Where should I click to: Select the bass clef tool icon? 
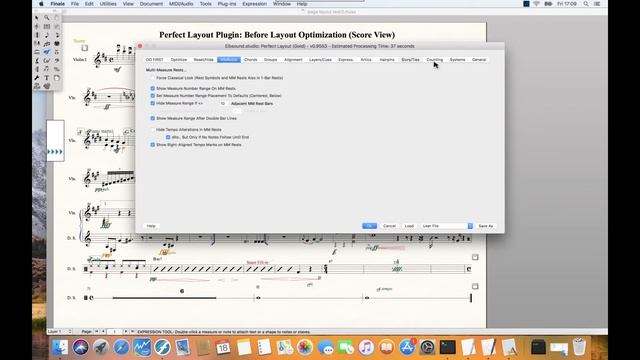57,60
